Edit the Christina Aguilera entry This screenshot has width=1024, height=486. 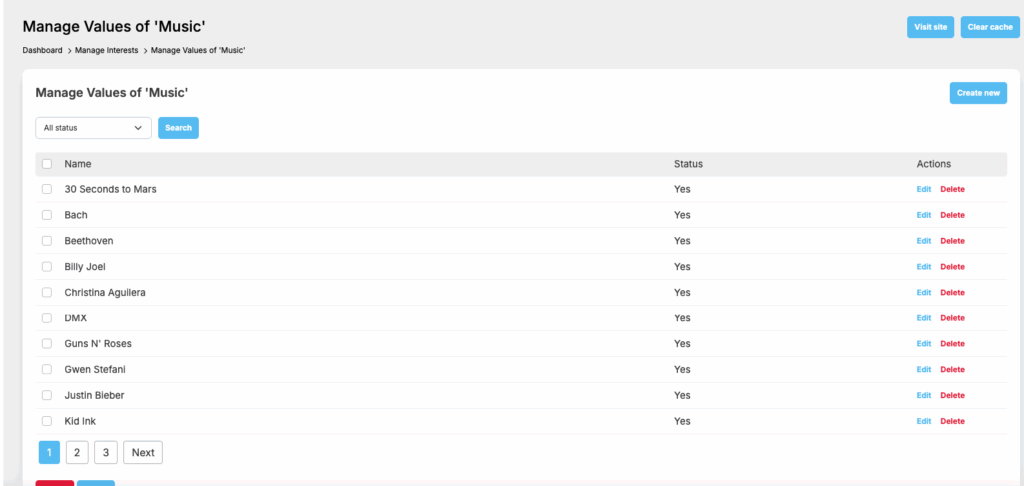coord(923,293)
